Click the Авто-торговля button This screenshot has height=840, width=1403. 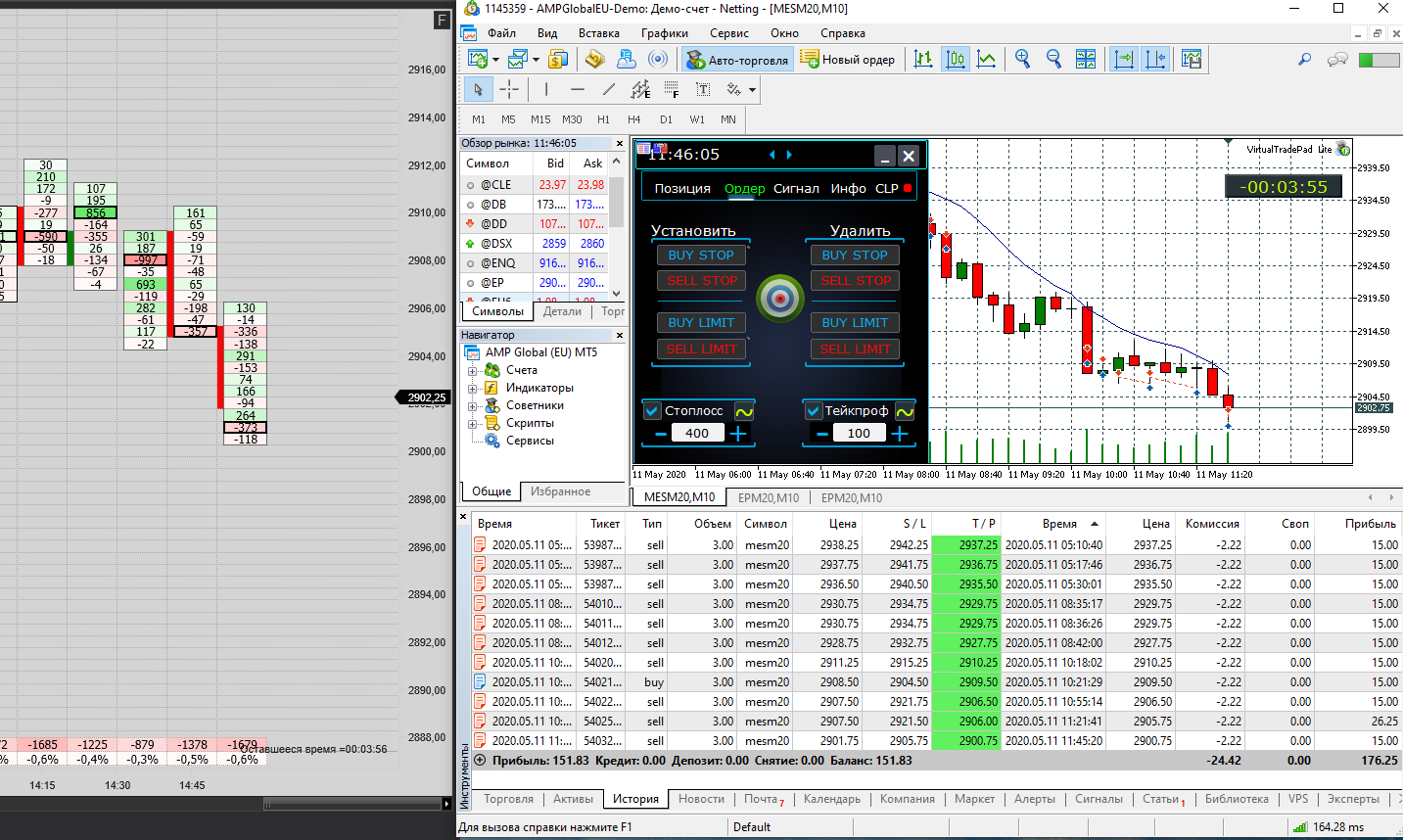738,60
